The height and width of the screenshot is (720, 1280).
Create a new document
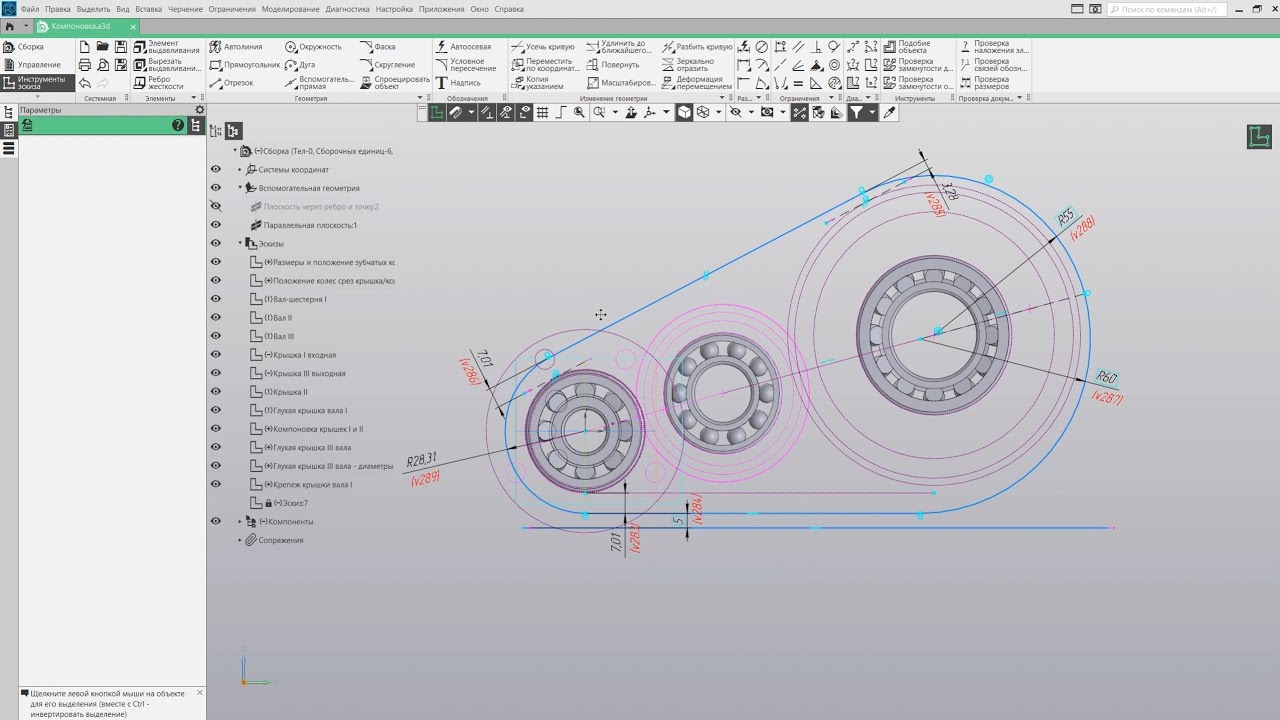(x=85, y=47)
